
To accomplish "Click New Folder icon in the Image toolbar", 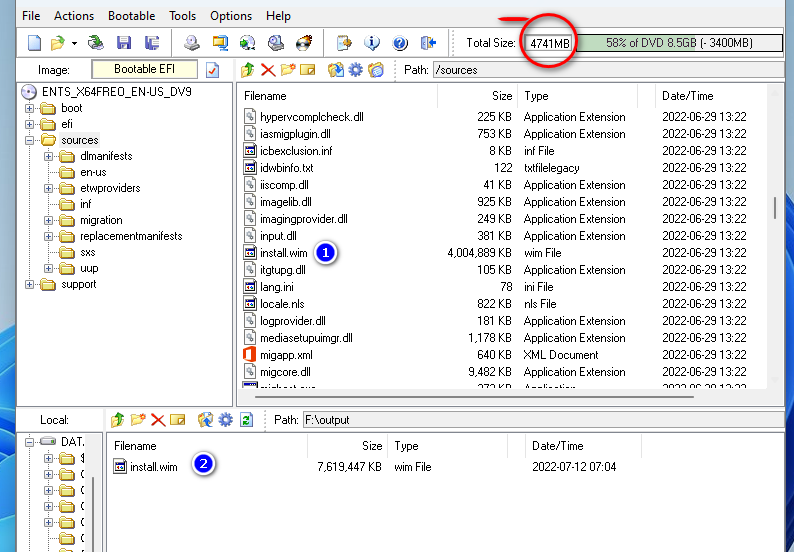I will tap(288, 69).
